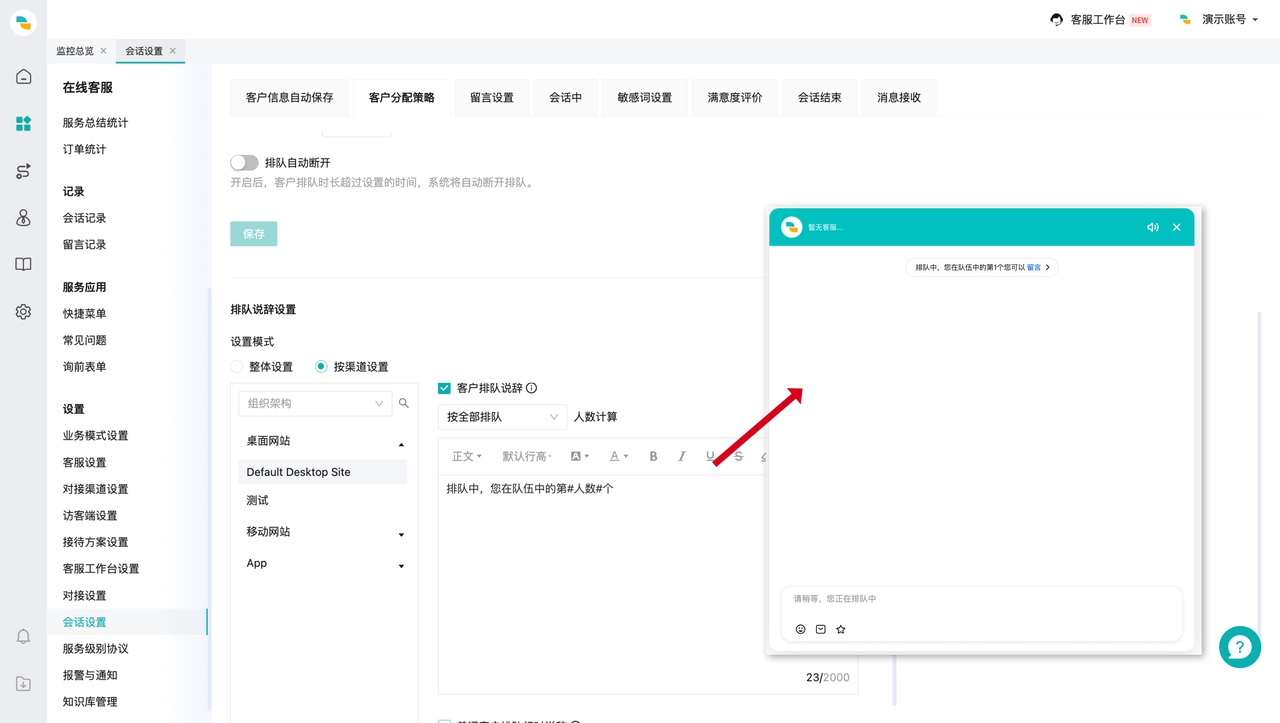Image resolution: width=1280 pixels, height=723 pixels.
Task: Click the 保存 button
Action: [x=253, y=233]
